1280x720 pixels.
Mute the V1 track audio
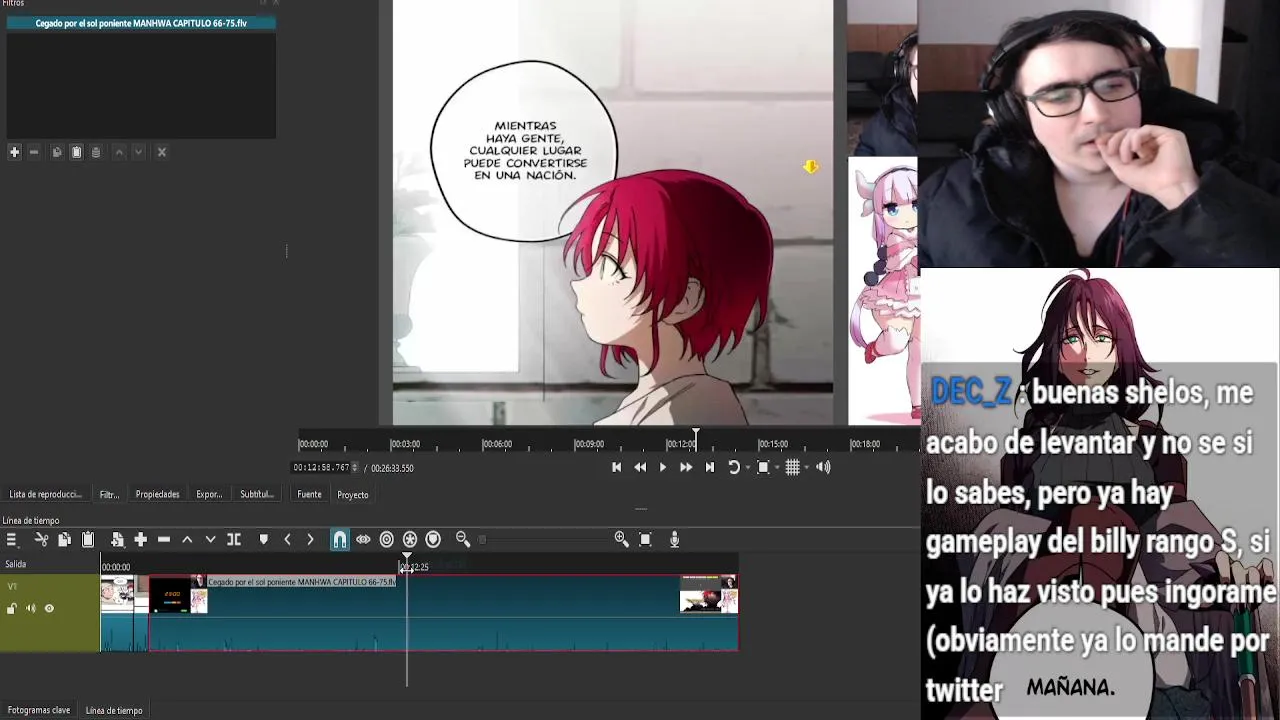tap(30, 608)
